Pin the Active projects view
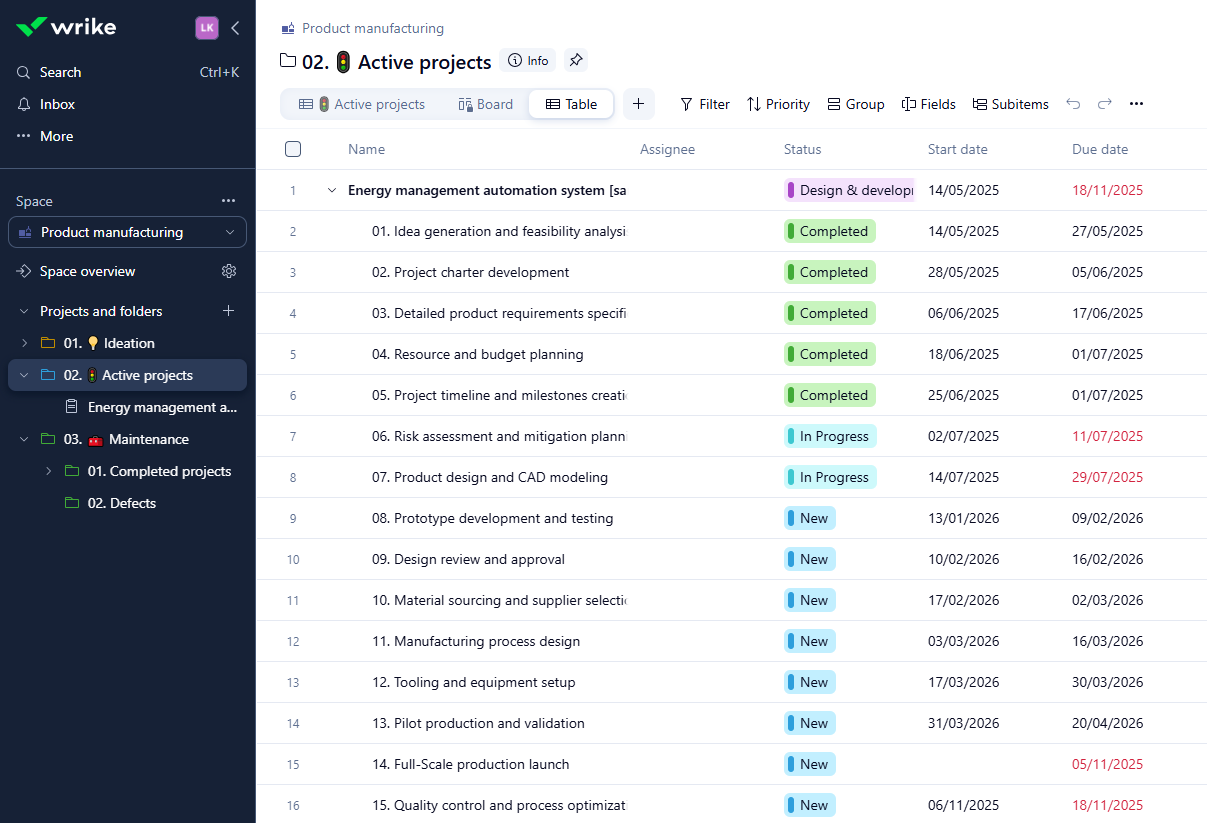Screen dimensions: 1207x823 coord(575,60)
